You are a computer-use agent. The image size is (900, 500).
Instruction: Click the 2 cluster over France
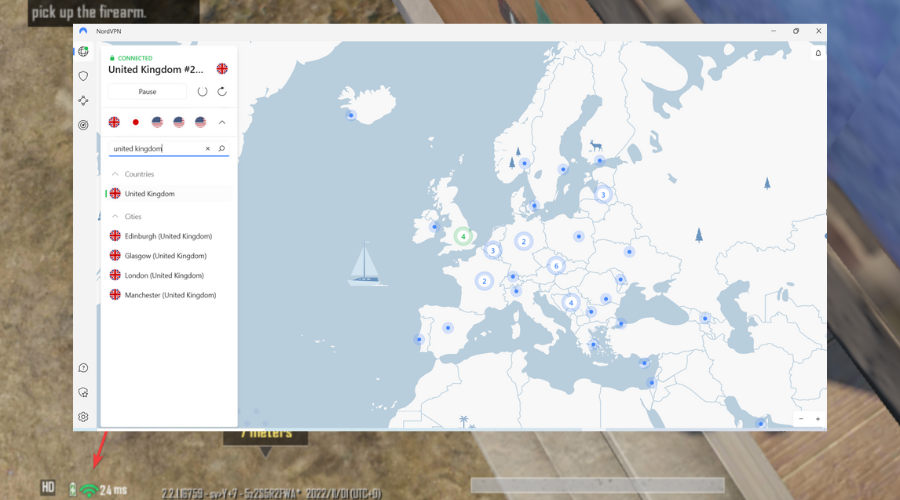(x=484, y=281)
